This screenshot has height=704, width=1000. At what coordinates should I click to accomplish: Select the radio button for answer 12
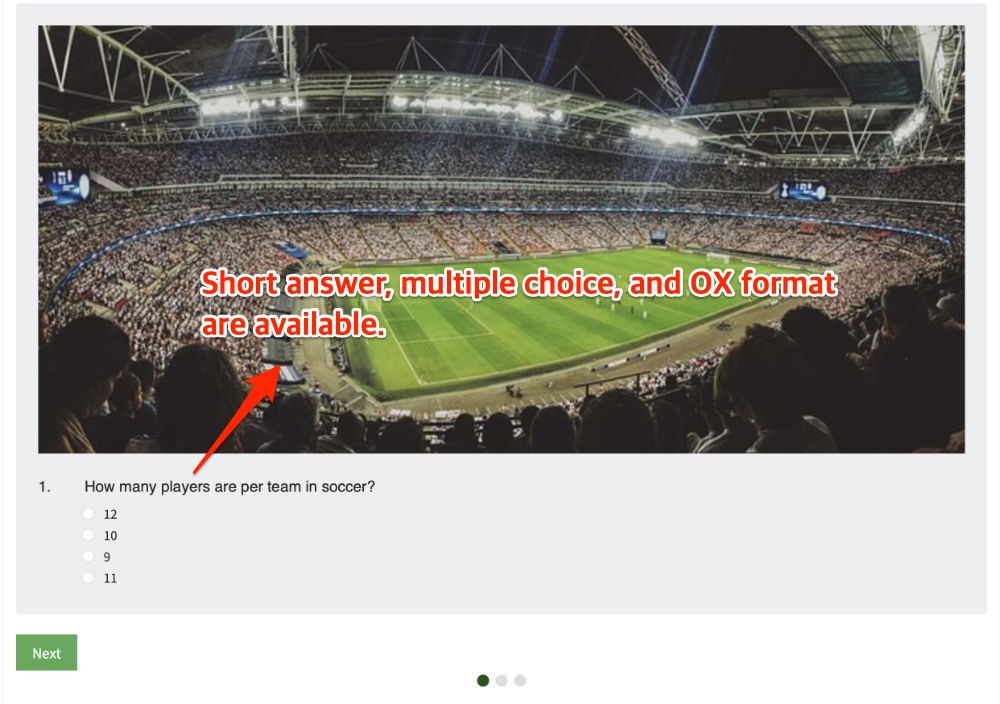[88, 513]
